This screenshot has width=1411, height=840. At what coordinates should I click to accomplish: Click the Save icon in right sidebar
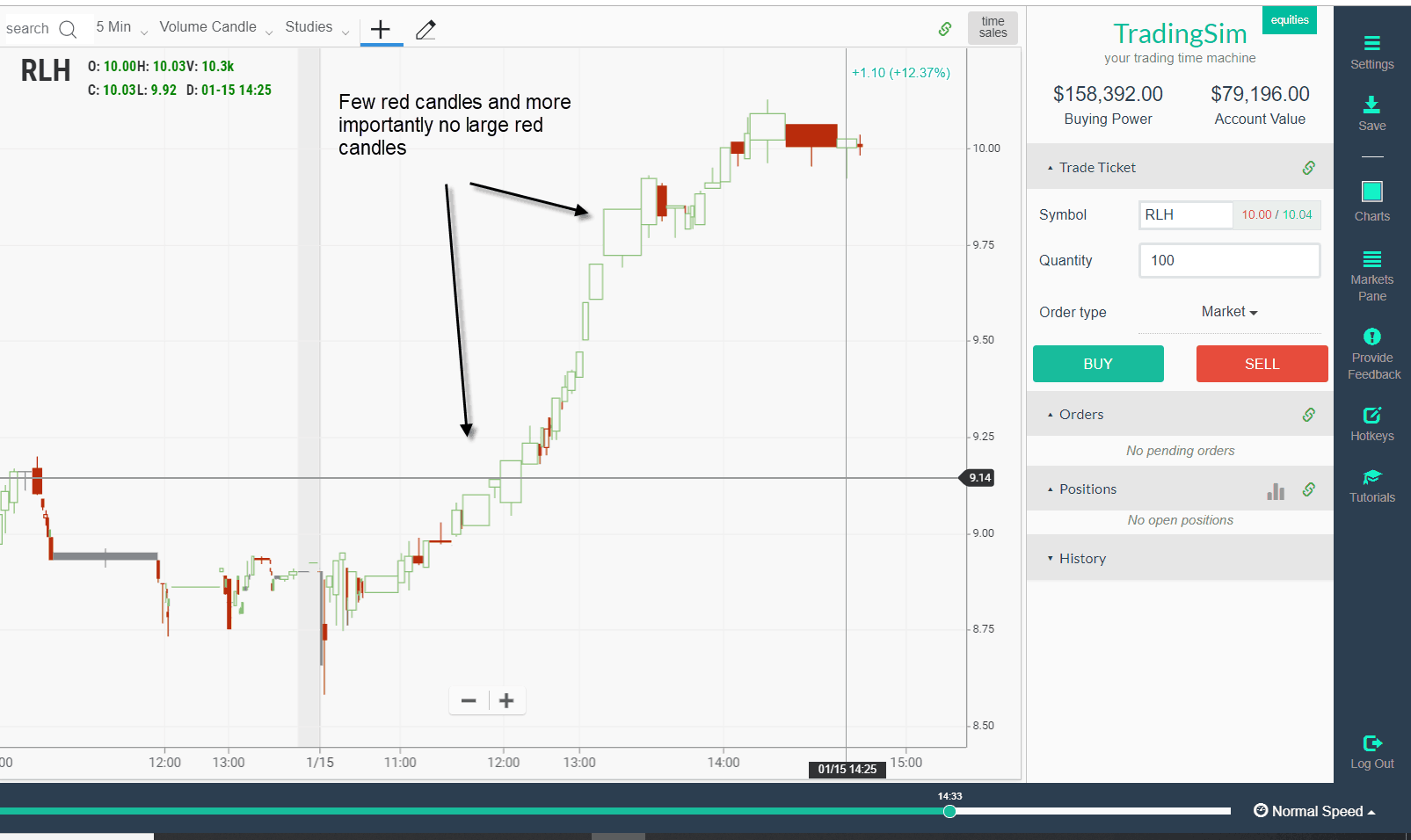coord(1371,107)
